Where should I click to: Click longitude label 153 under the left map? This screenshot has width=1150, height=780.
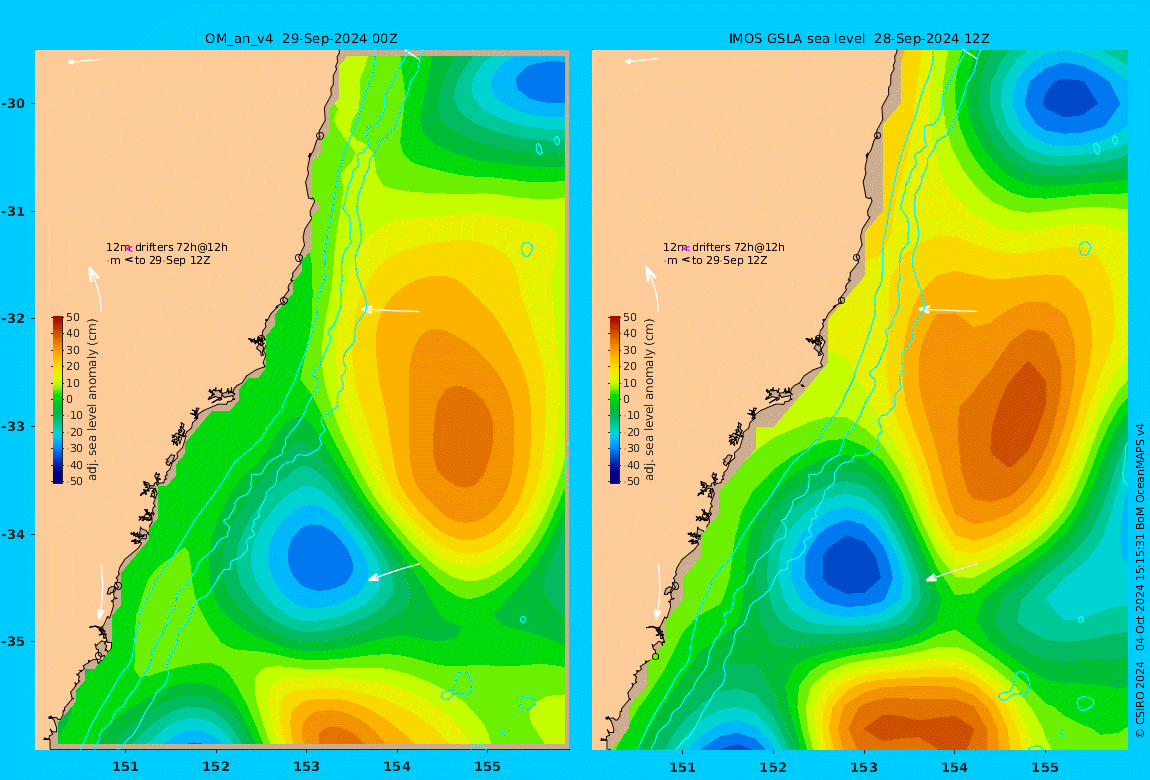point(307,767)
